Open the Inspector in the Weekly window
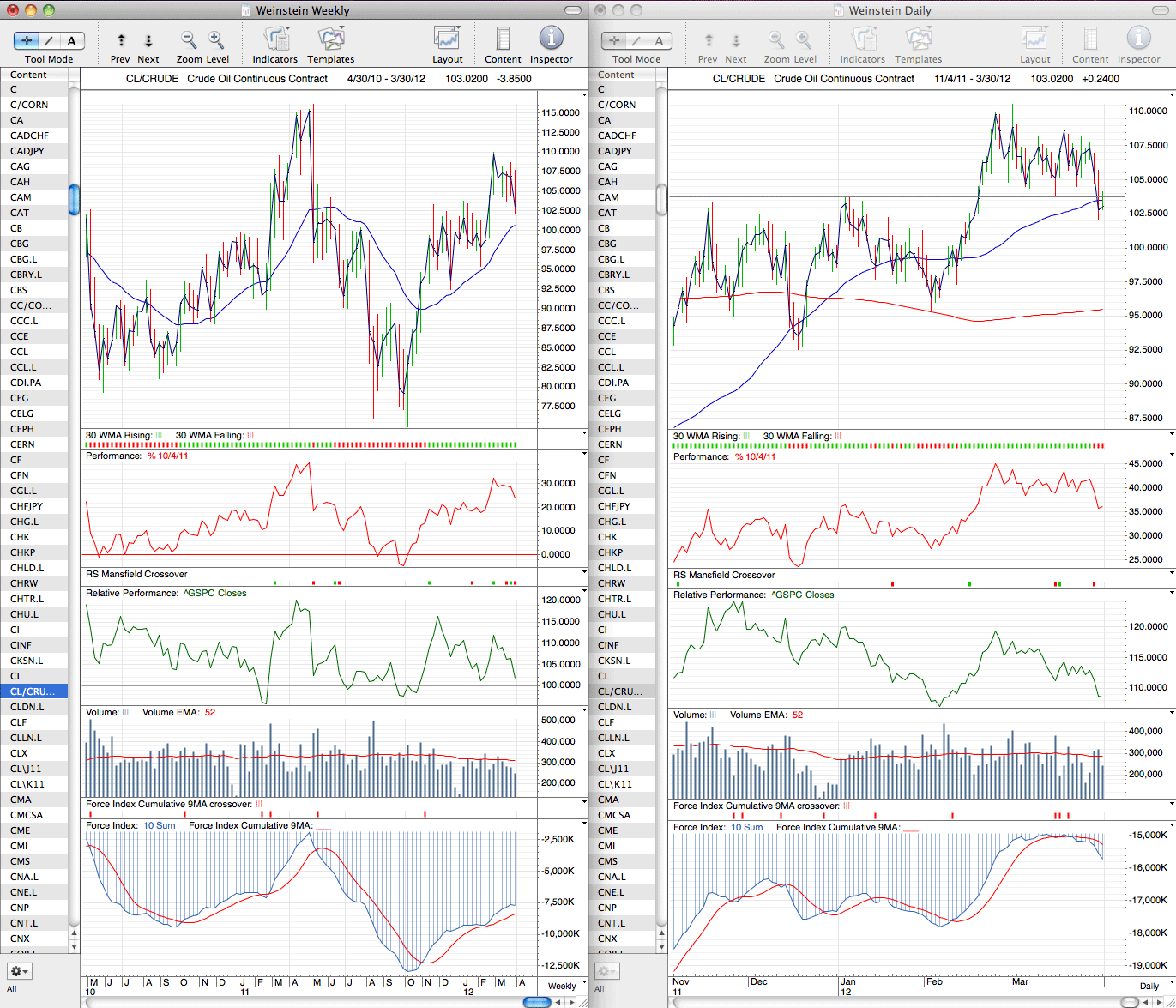The height and width of the screenshot is (1008, 1176). 551,39
